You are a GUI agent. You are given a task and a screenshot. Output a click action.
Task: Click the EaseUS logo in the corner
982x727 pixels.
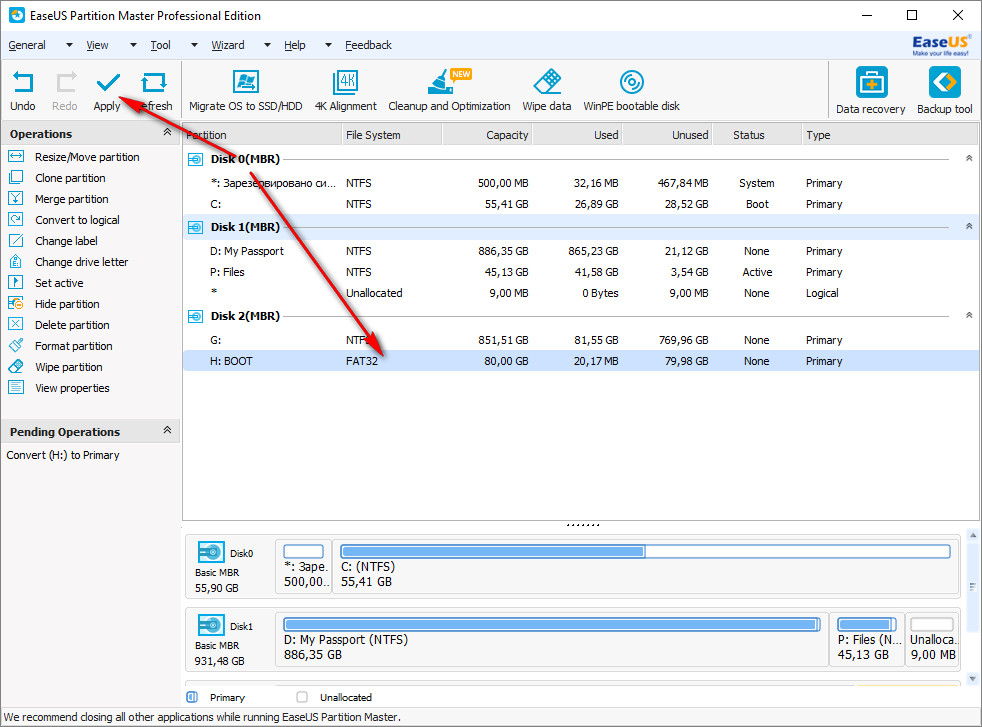pos(941,45)
